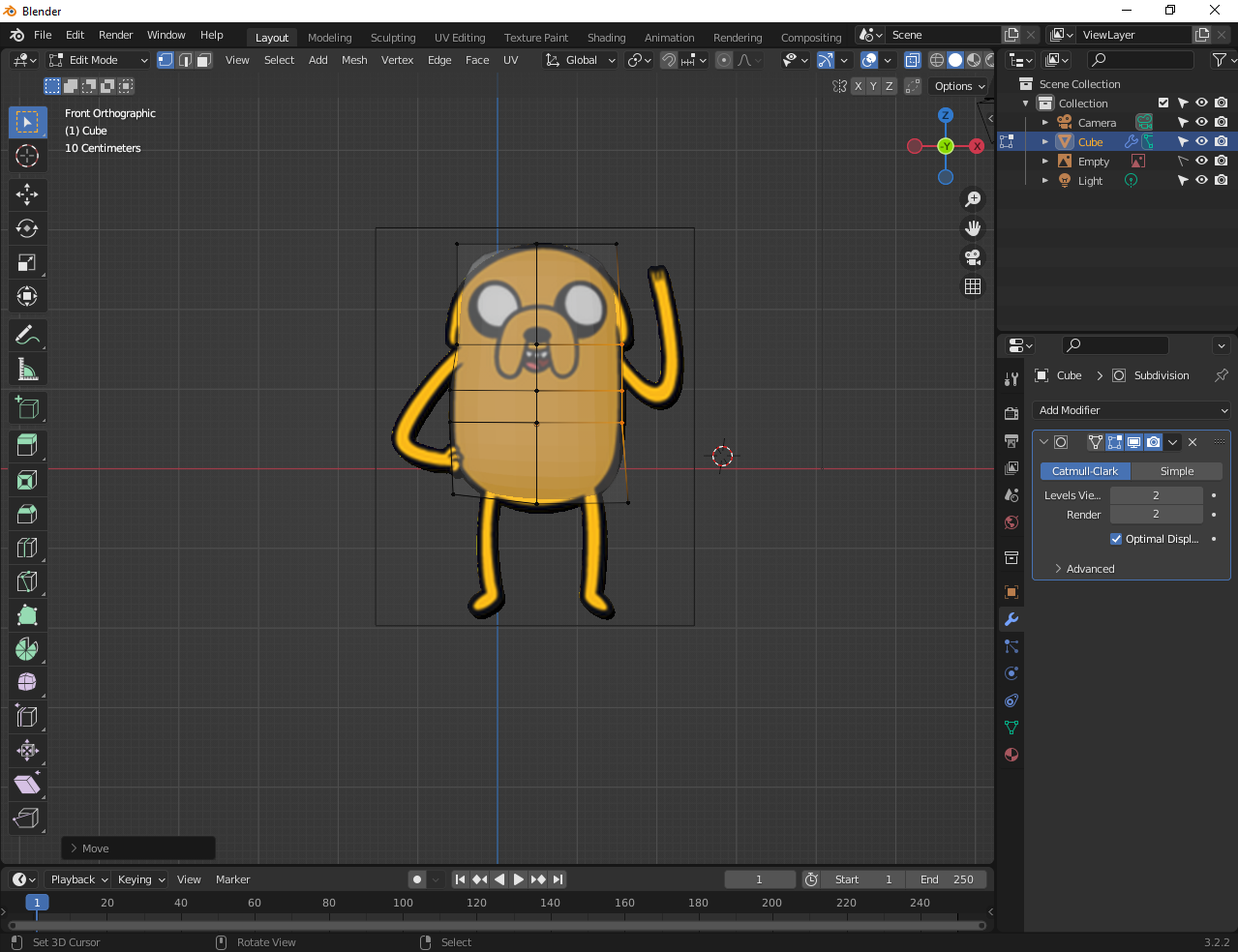Image resolution: width=1238 pixels, height=952 pixels.
Task: Open the Options dropdown in viewport
Action: pos(958,86)
